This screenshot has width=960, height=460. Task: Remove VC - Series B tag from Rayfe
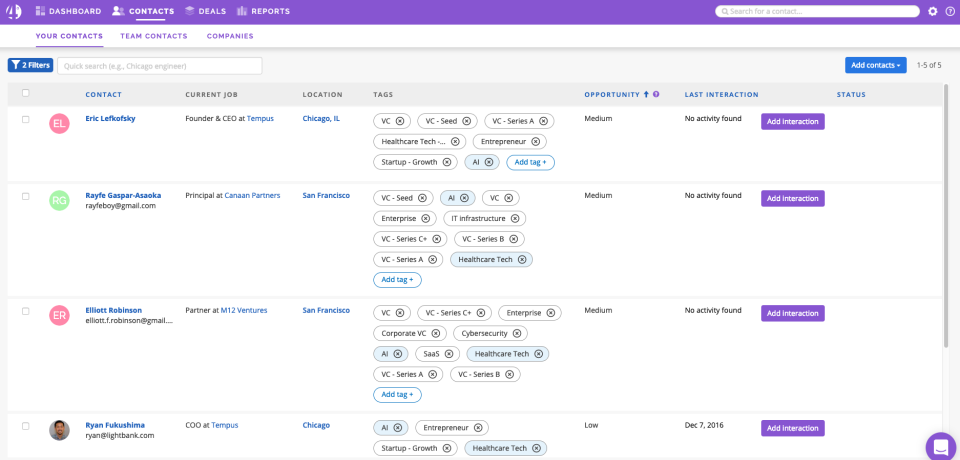point(513,239)
